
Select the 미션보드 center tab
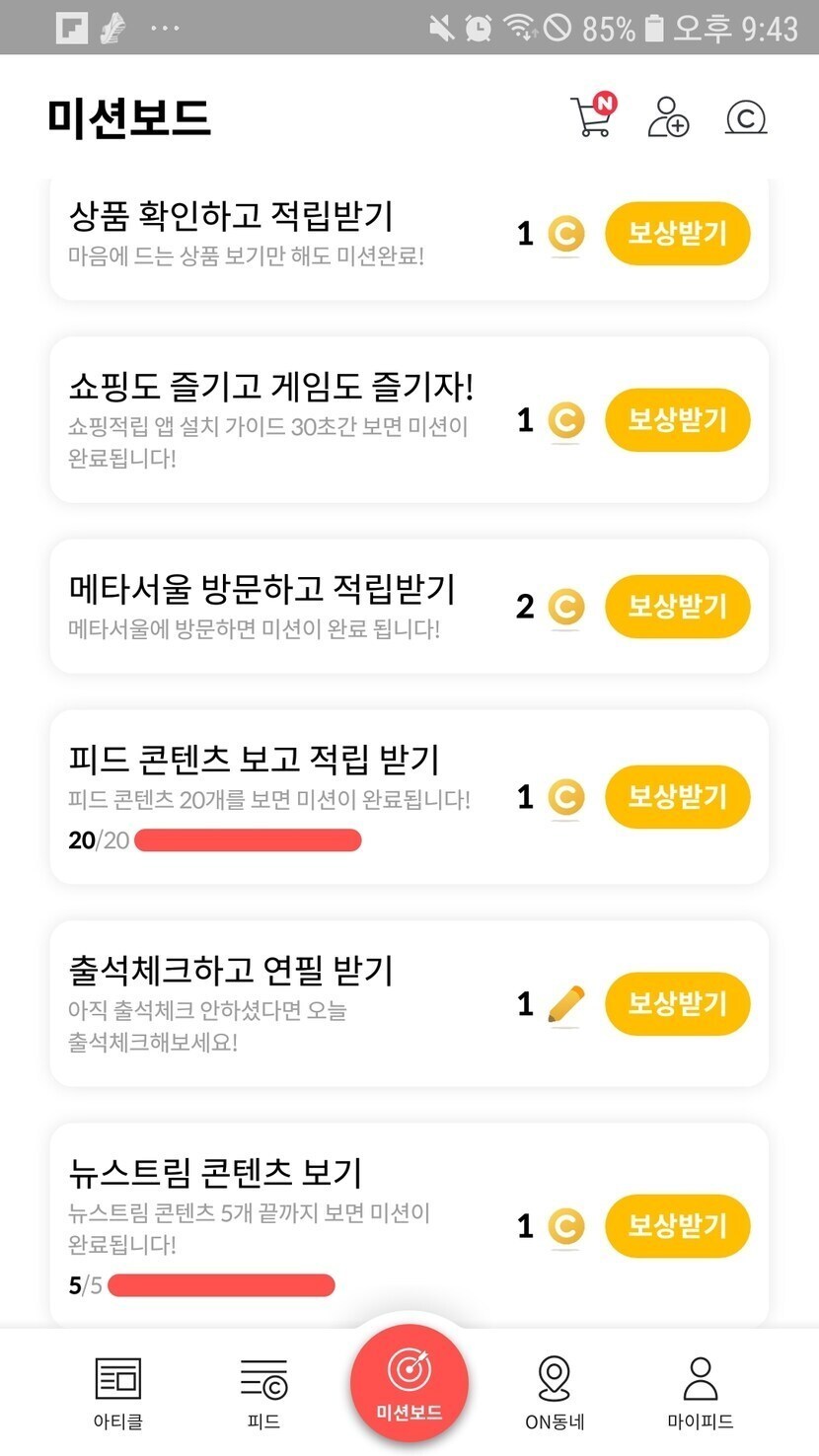[x=409, y=1385]
